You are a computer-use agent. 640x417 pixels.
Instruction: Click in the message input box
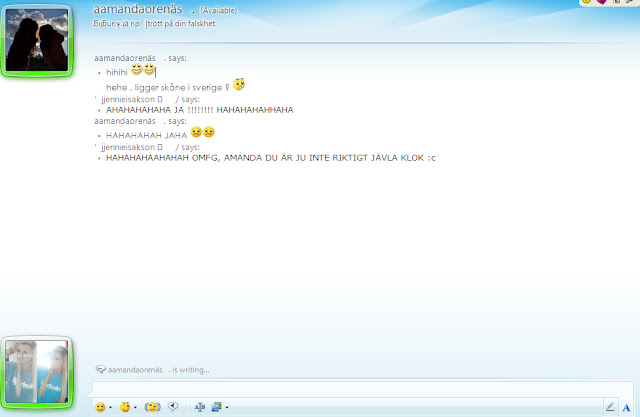click(362, 389)
